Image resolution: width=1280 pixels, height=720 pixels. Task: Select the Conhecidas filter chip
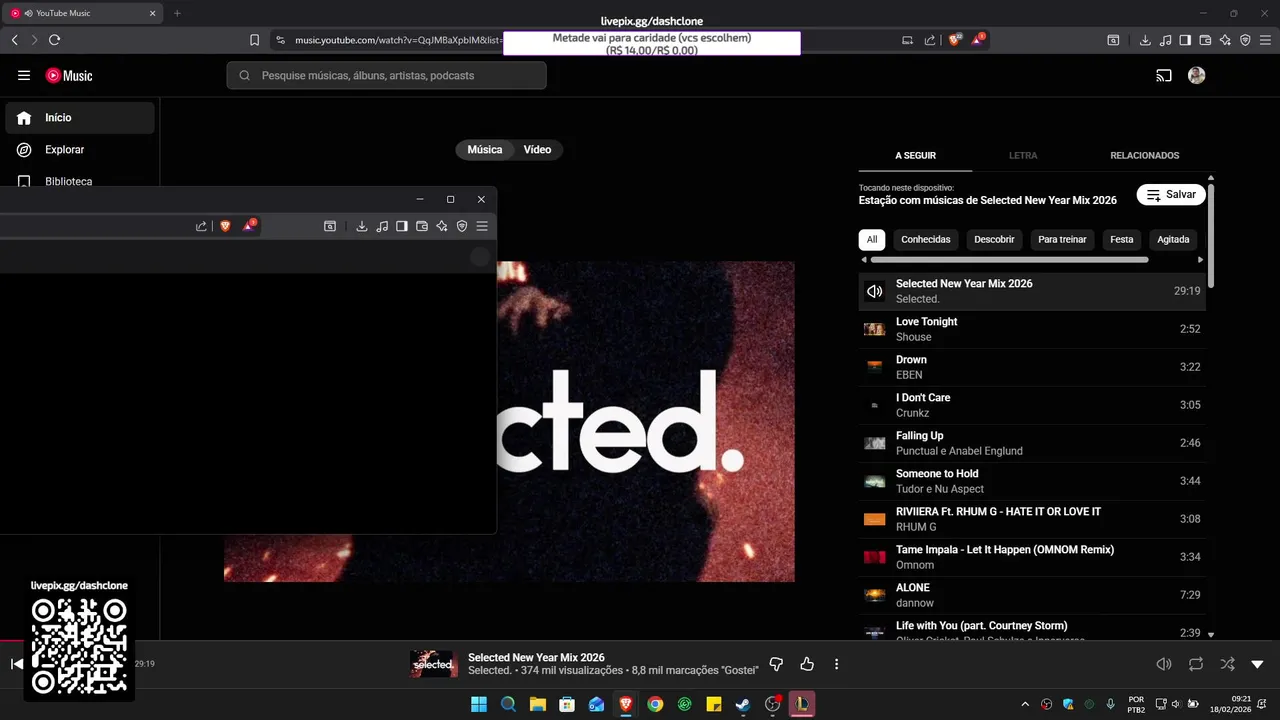tap(926, 240)
